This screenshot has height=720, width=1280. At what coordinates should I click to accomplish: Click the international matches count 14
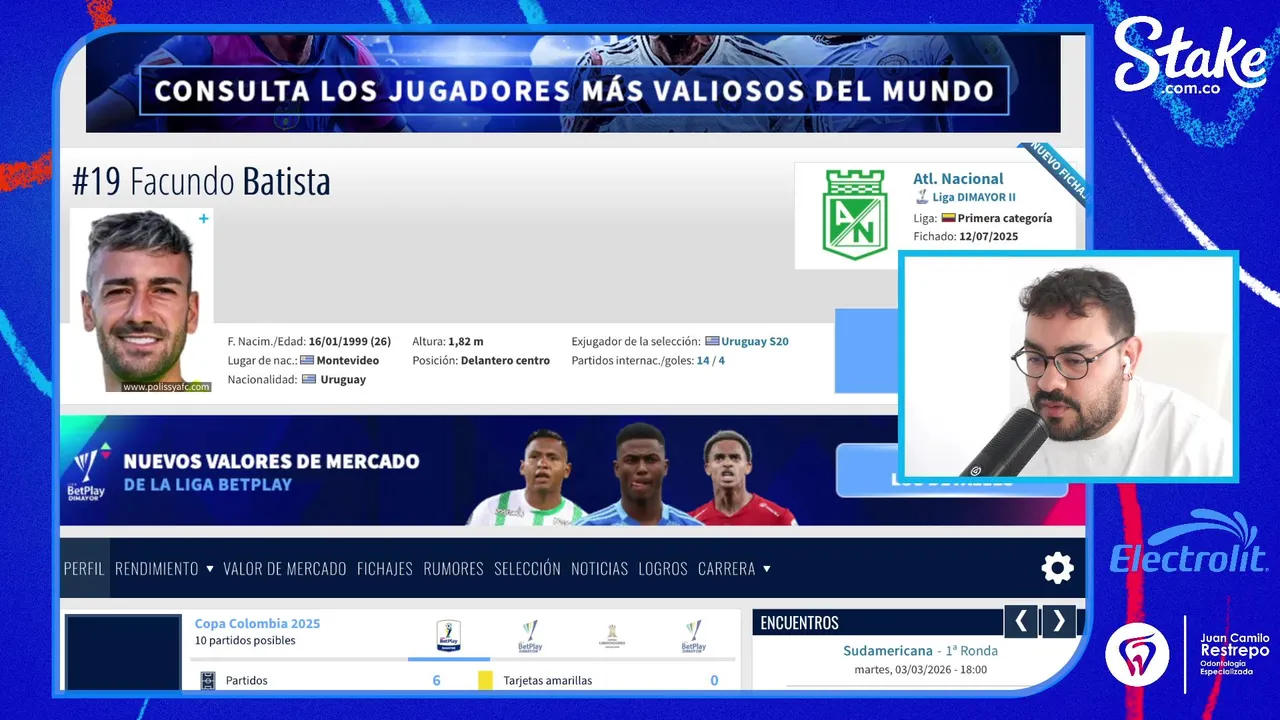coord(703,360)
